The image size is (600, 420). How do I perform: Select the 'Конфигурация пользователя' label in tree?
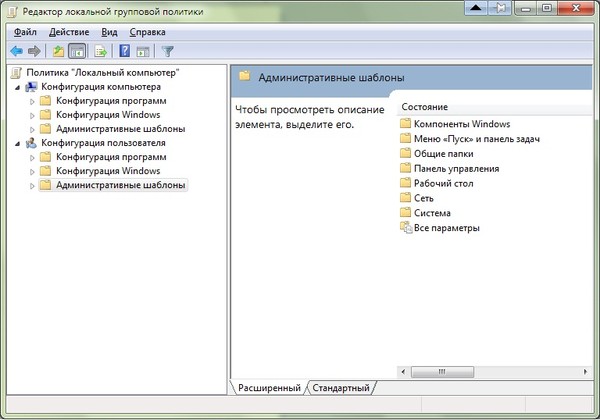click(x=103, y=143)
